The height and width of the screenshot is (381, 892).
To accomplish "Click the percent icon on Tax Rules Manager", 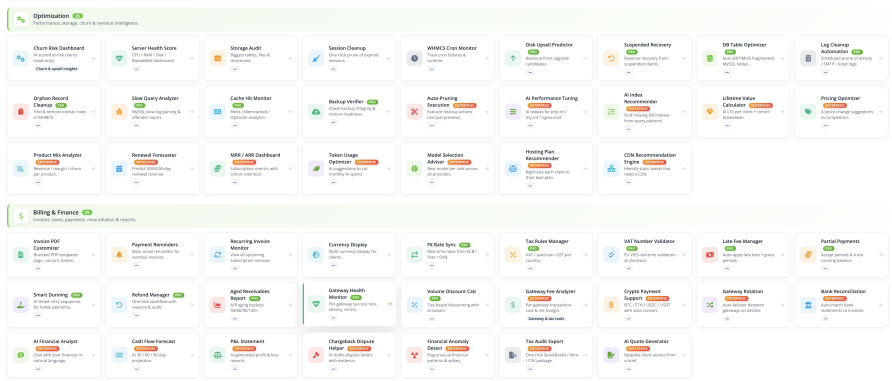I will click(513, 255).
